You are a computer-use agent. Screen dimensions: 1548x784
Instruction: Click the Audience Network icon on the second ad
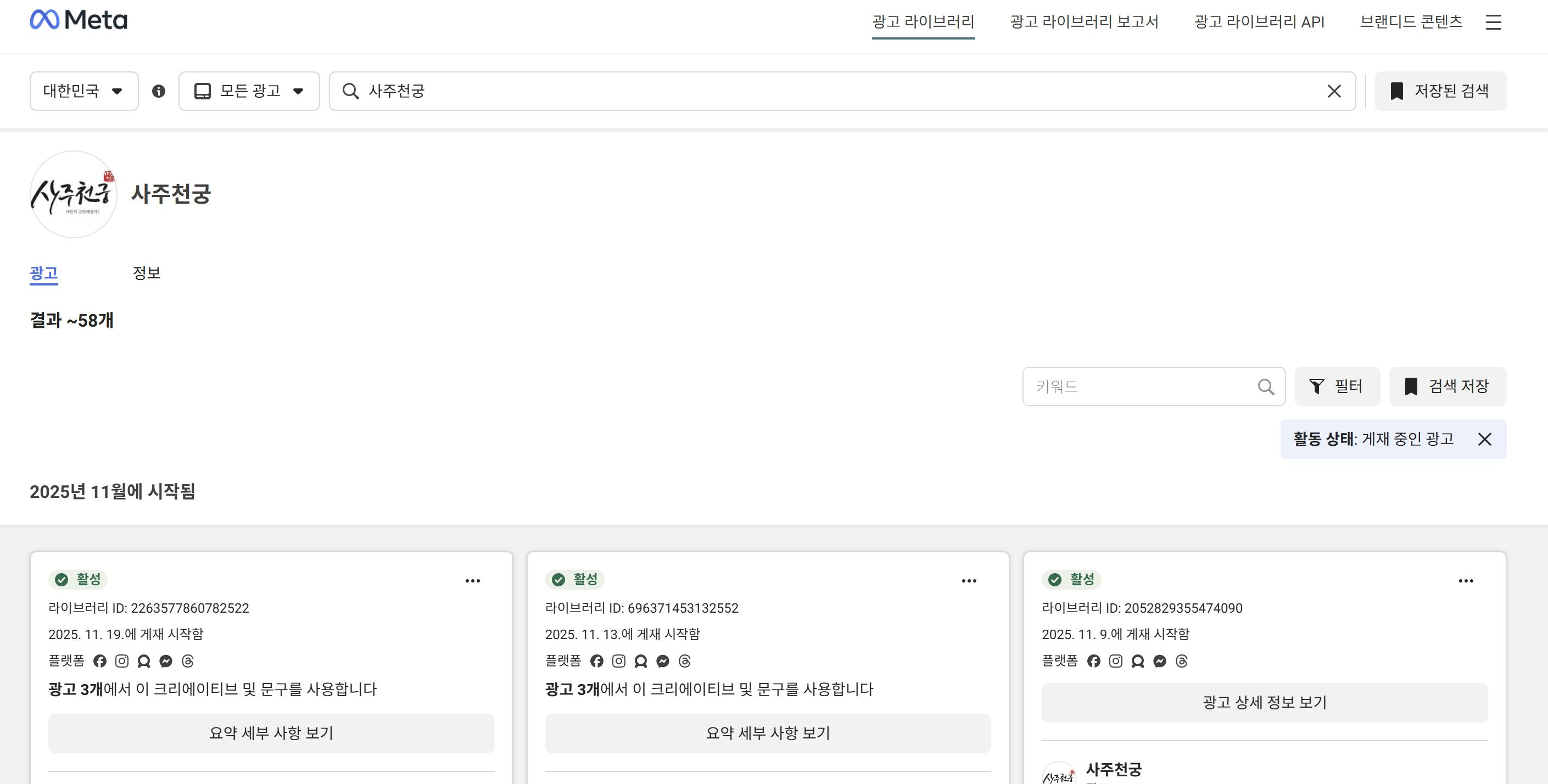click(x=640, y=661)
